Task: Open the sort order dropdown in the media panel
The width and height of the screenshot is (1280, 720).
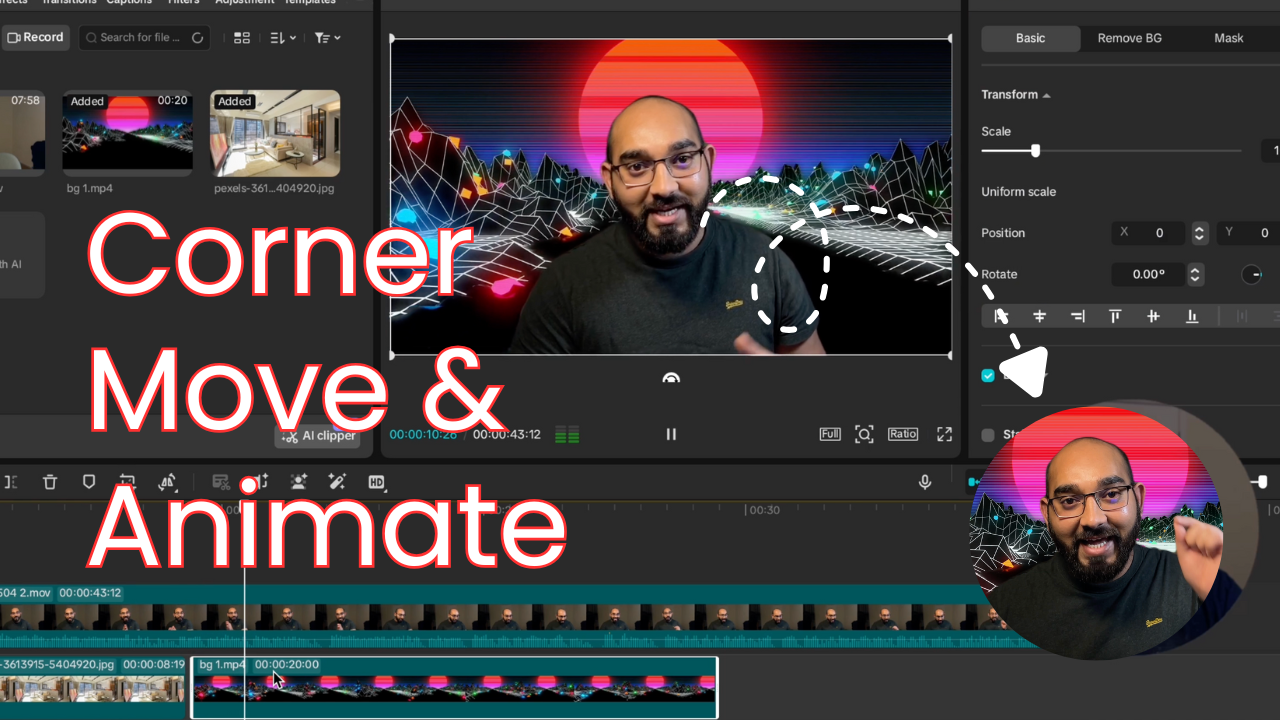Action: [279, 37]
